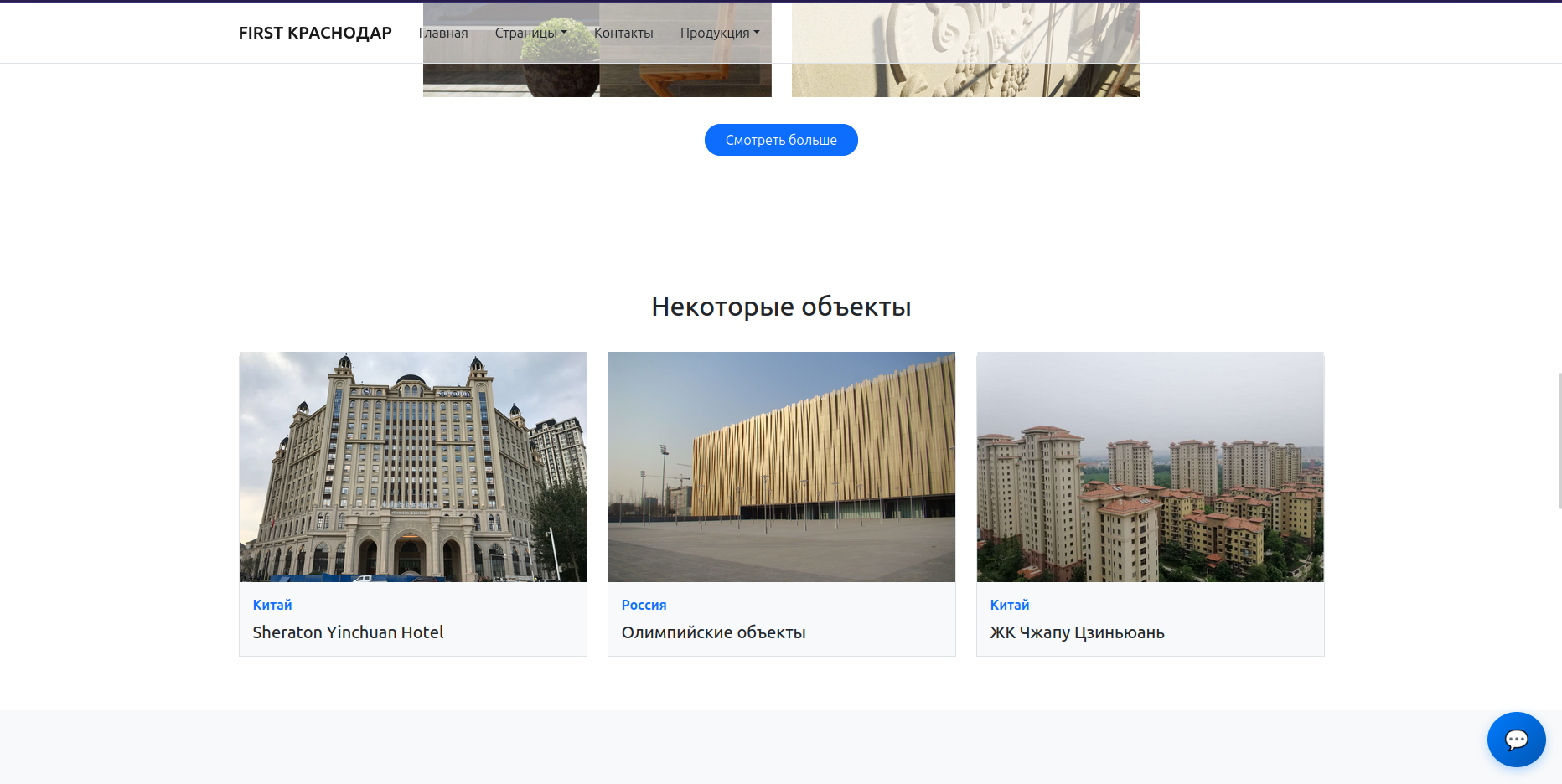Click the Россия category tag
This screenshot has width=1562, height=784.
(644, 605)
